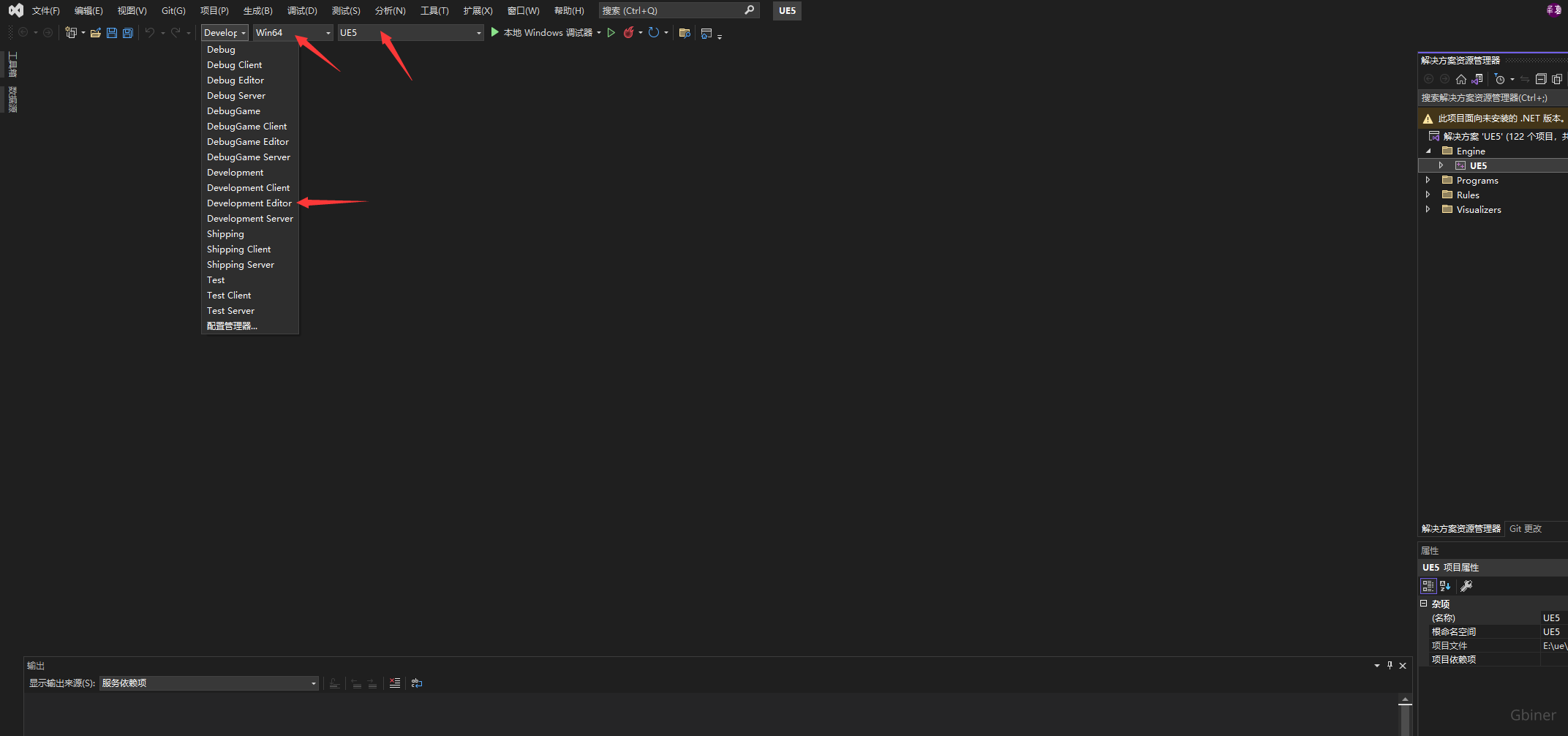Open the Git menu in menu bar

173,11
